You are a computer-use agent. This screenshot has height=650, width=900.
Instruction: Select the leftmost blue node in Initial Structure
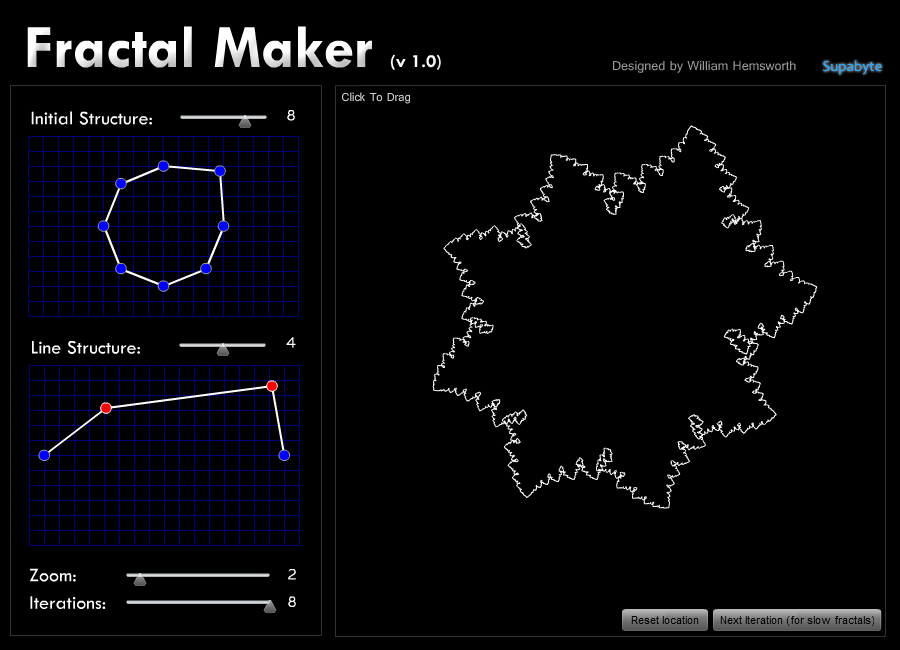click(x=102, y=226)
